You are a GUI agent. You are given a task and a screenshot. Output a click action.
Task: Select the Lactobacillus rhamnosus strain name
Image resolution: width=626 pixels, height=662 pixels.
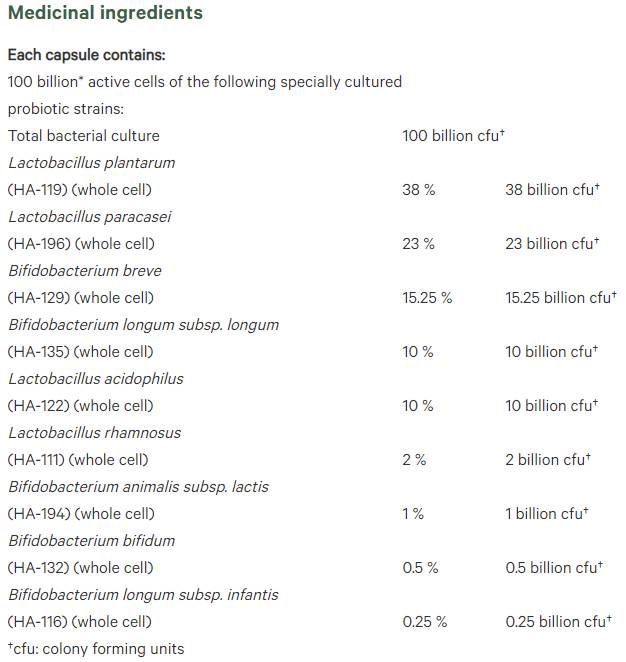click(x=94, y=432)
